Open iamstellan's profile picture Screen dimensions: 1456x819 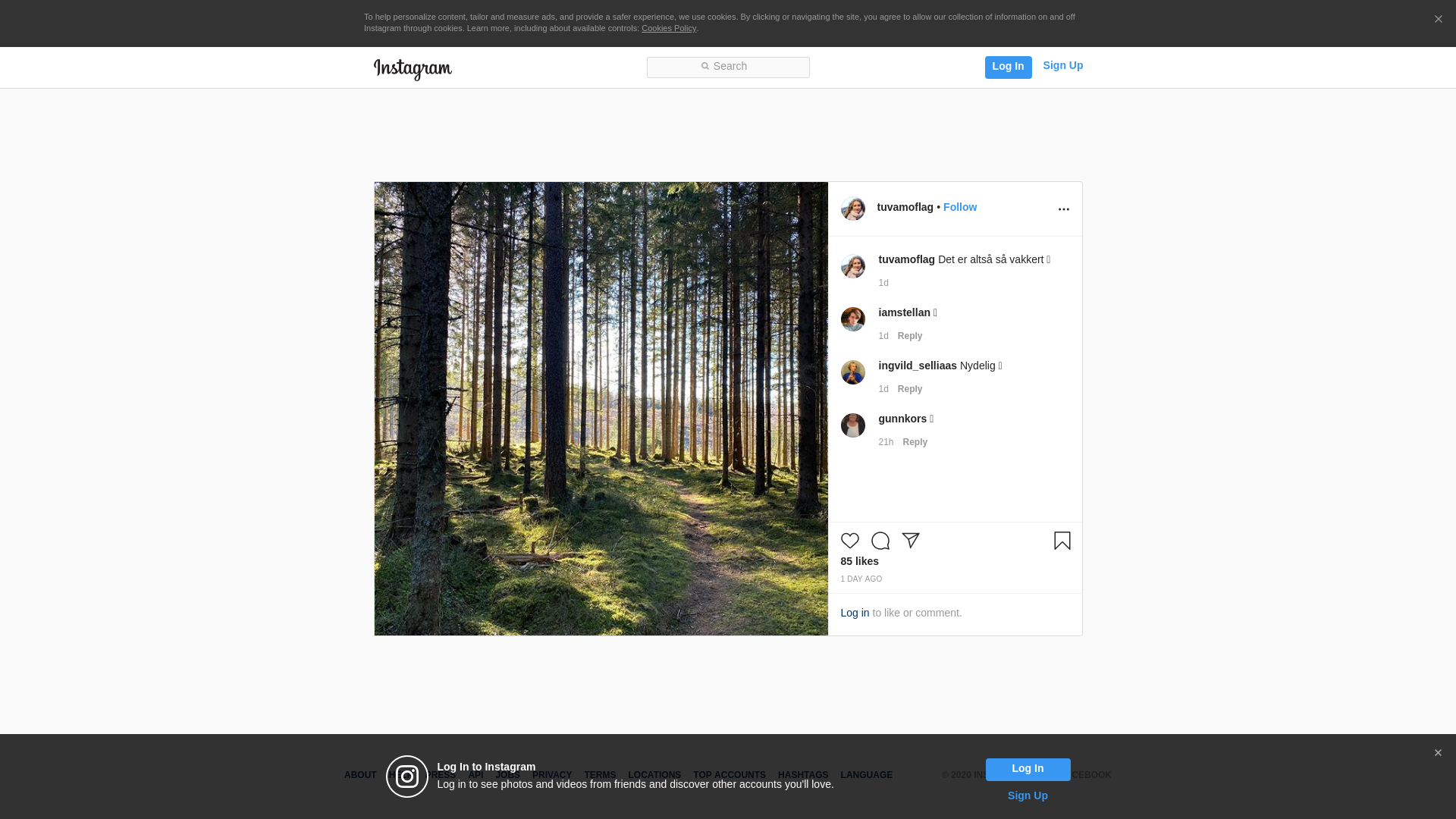pyautogui.click(x=852, y=319)
